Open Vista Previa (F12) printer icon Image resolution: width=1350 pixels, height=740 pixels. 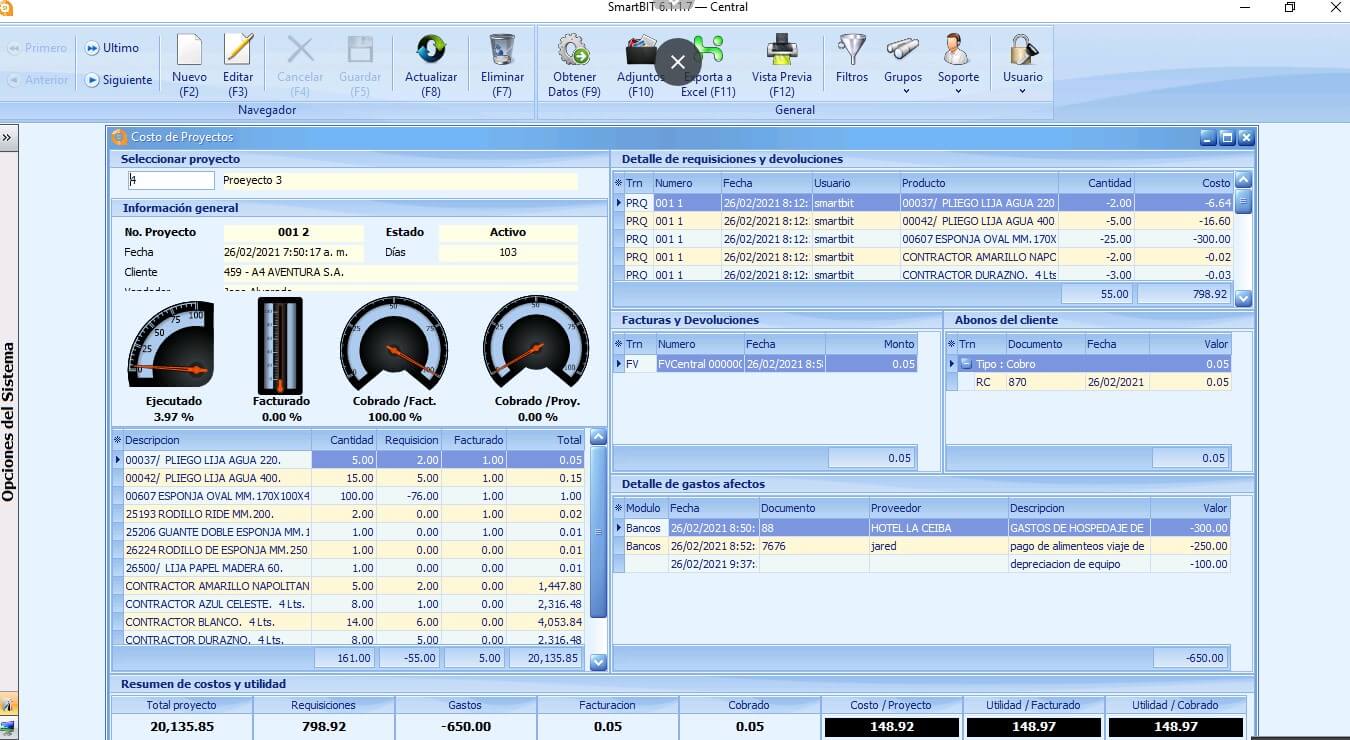coord(782,50)
